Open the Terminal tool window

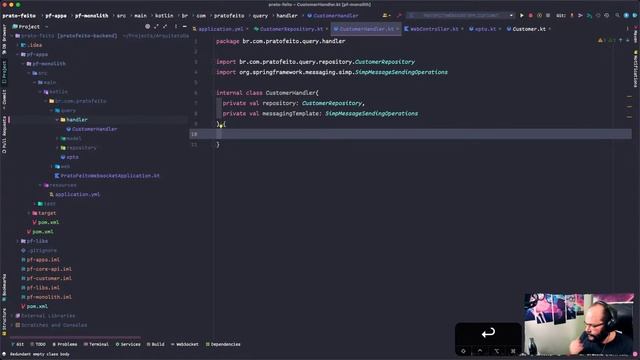click(96, 344)
